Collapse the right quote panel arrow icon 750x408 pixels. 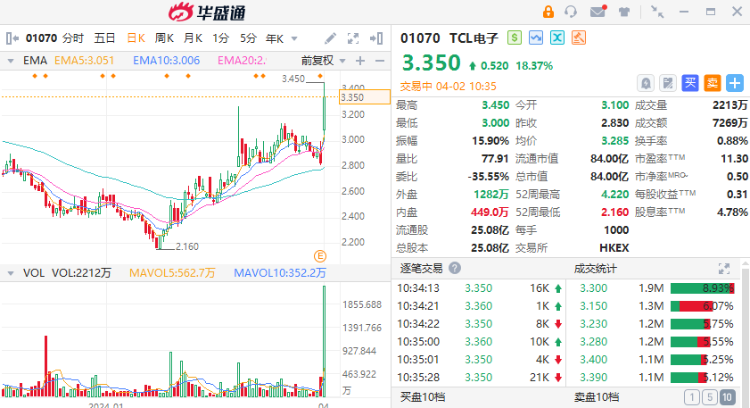[x=376, y=38]
